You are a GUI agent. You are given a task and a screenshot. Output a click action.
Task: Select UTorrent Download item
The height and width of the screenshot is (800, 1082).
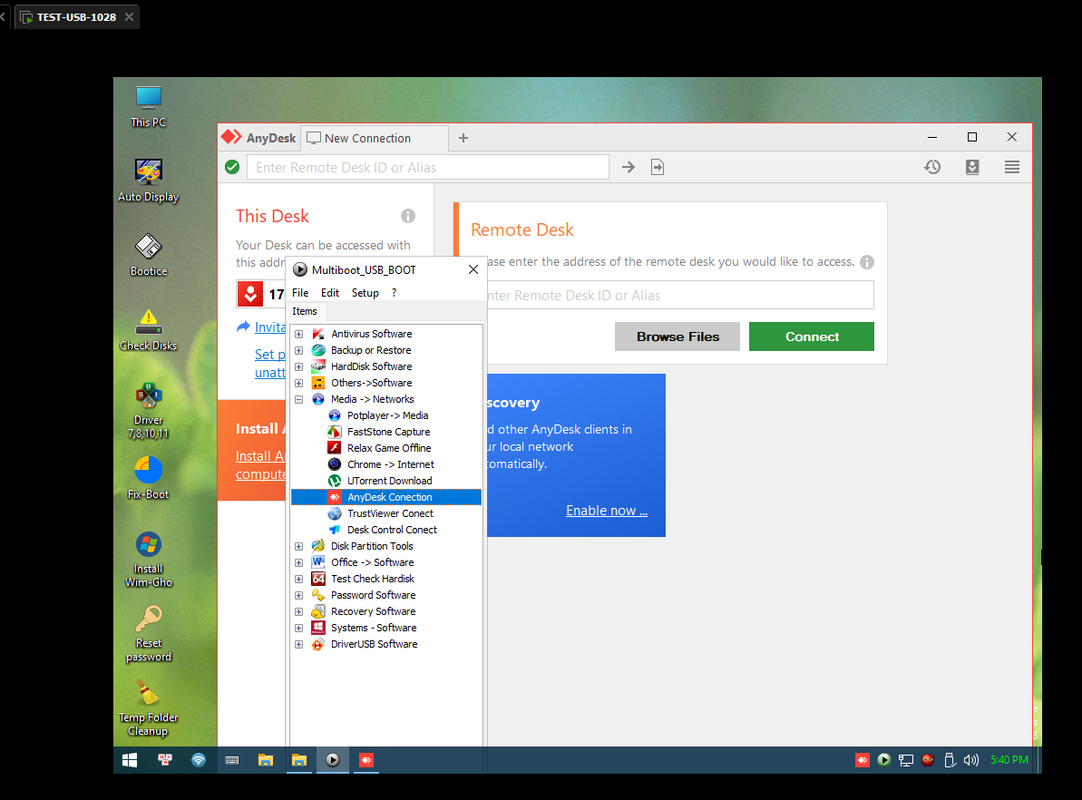coord(389,481)
